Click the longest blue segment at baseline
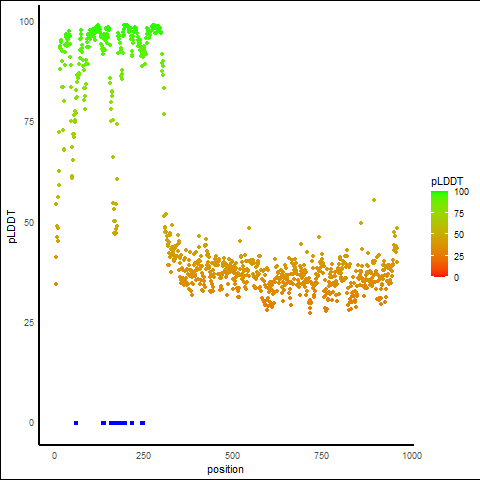This screenshot has height=480, width=480. pyautogui.click(x=118, y=423)
